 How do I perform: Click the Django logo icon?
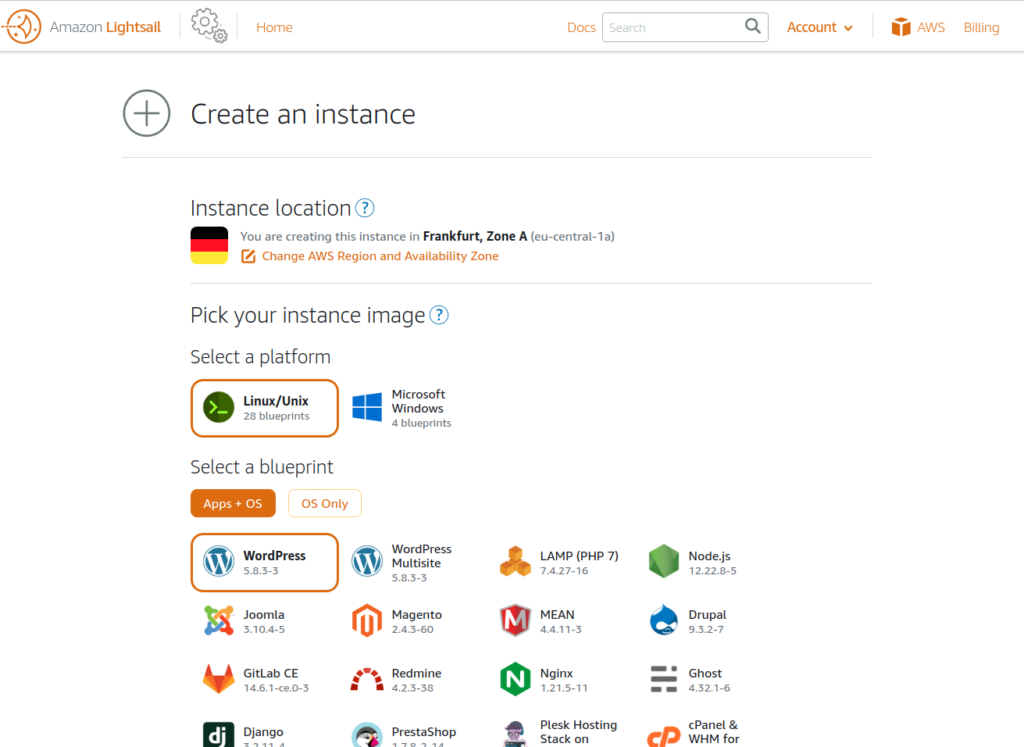pyautogui.click(x=219, y=735)
